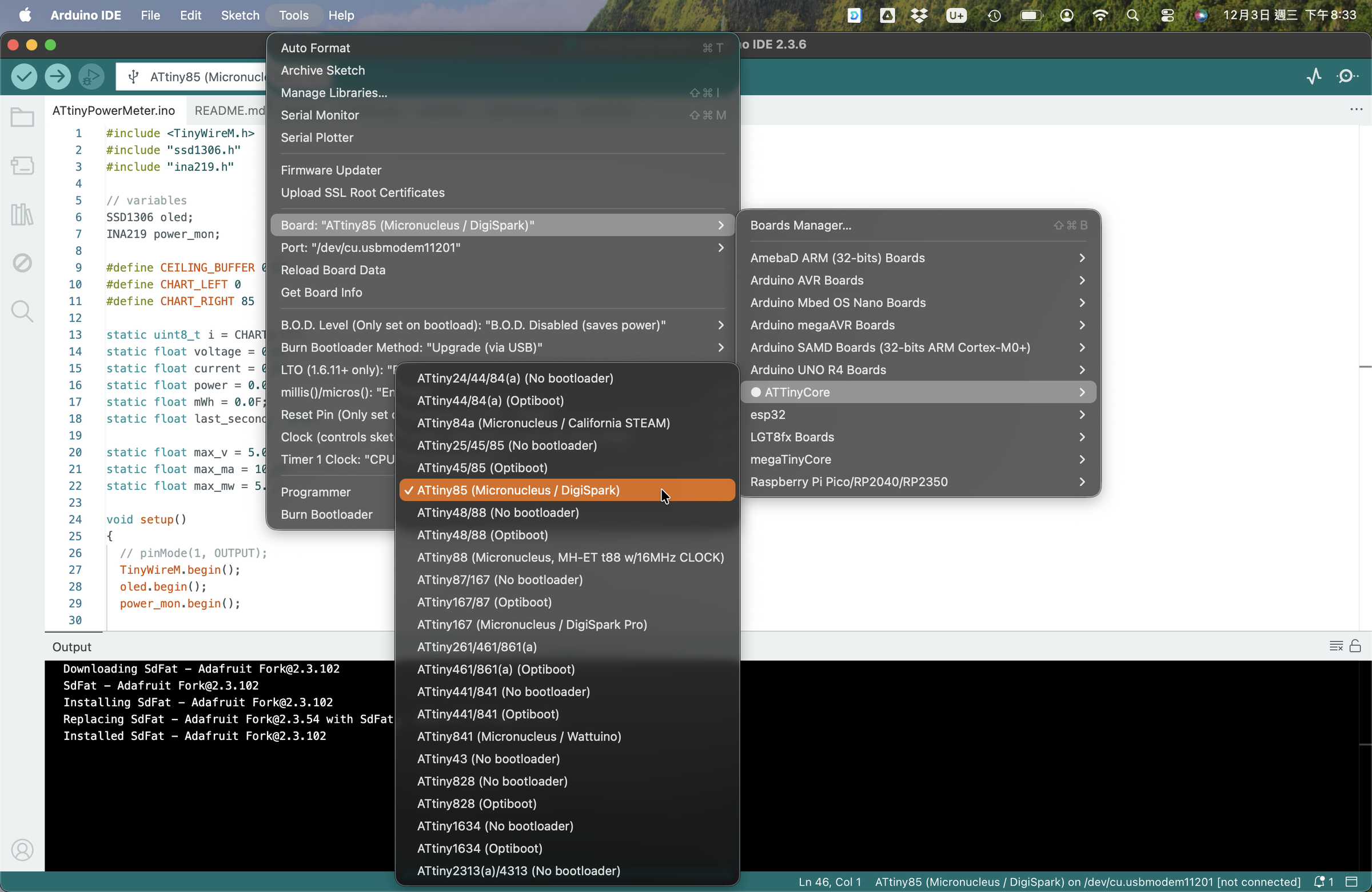This screenshot has height=892, width=1372.
Task: Click Boards Manager... menu entry
Action: [800, 225]
